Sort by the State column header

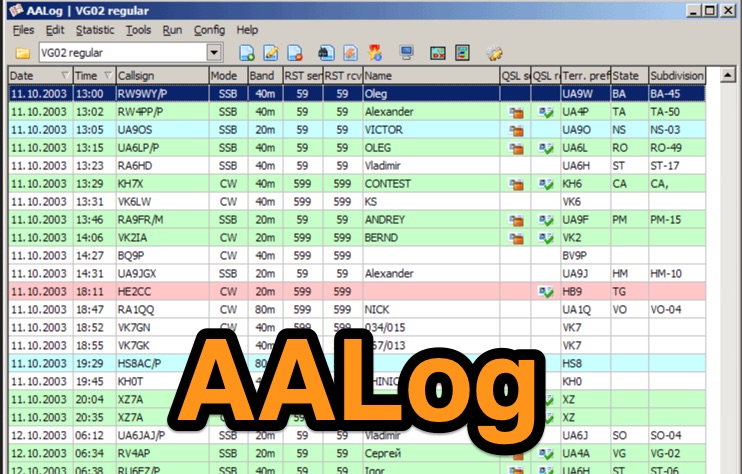[629, 75]
